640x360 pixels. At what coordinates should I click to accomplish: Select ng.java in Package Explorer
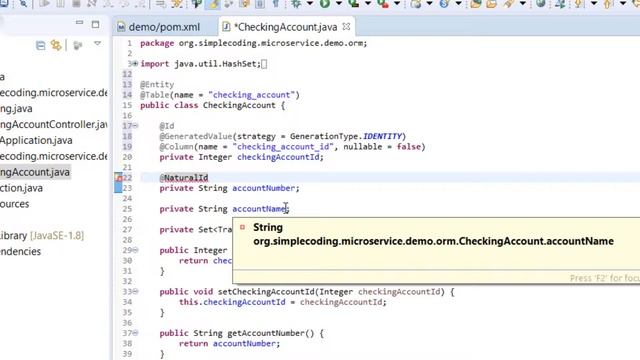point(16,109)
